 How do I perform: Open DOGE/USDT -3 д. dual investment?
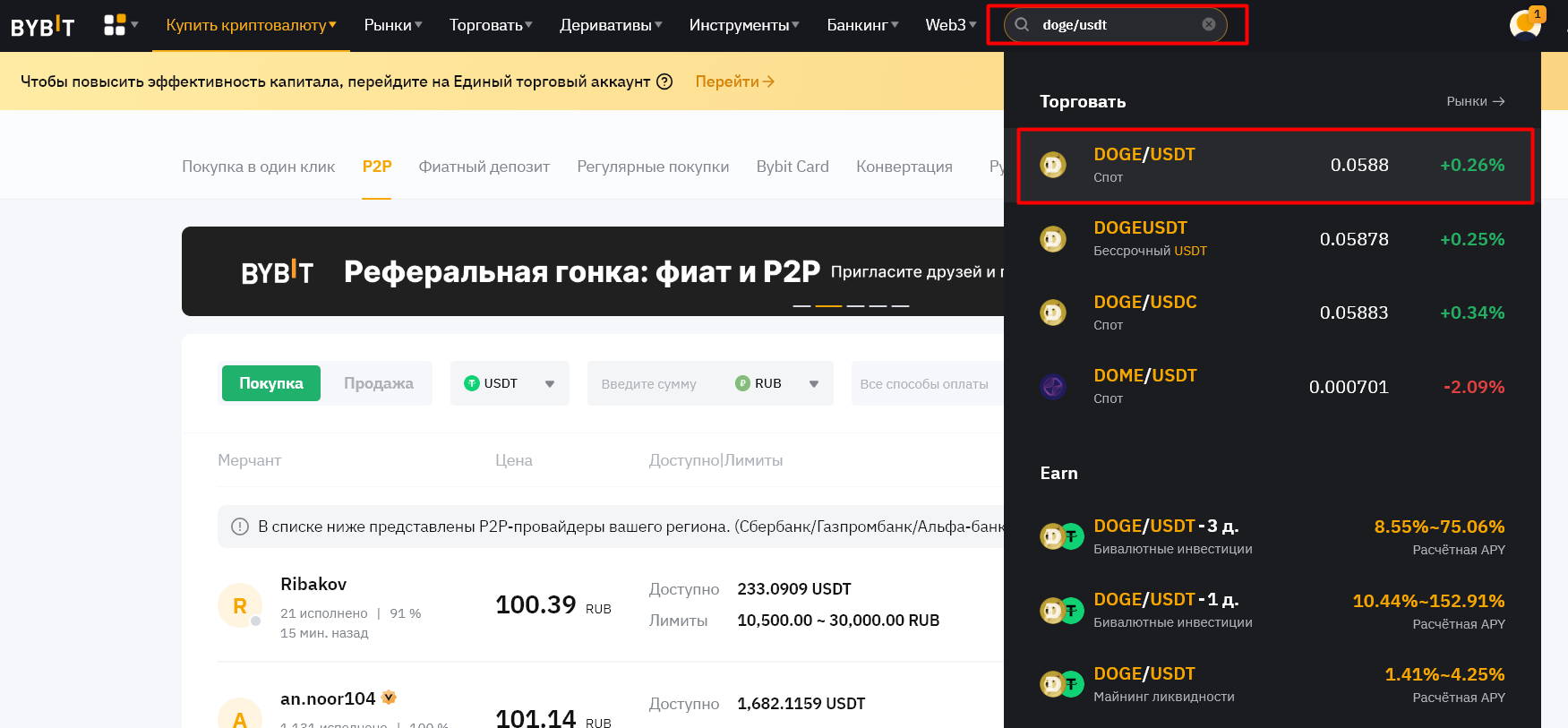click(x=1272, y=536)
